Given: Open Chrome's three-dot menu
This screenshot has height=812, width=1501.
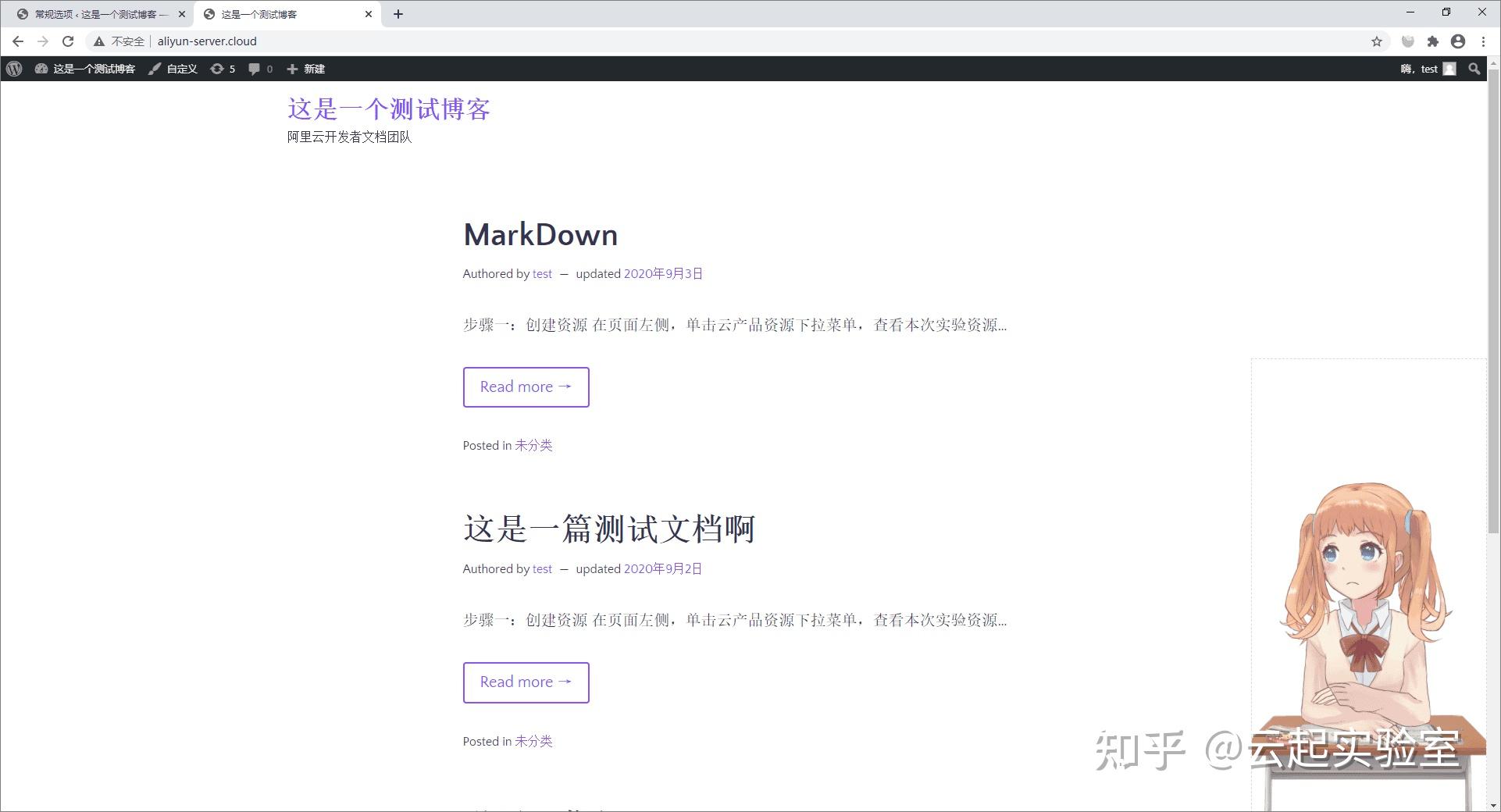Looking at the screenshot, I should coord(1484,41).
